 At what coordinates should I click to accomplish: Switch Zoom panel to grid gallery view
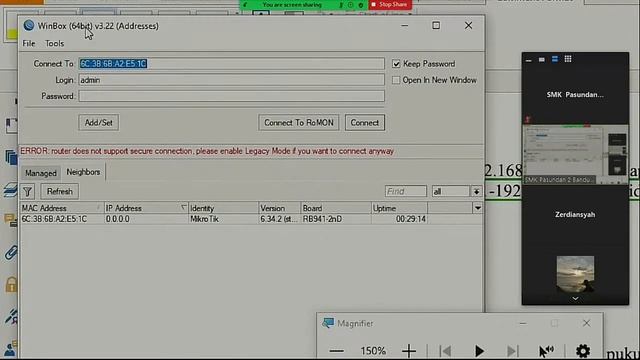coord(568,59)
